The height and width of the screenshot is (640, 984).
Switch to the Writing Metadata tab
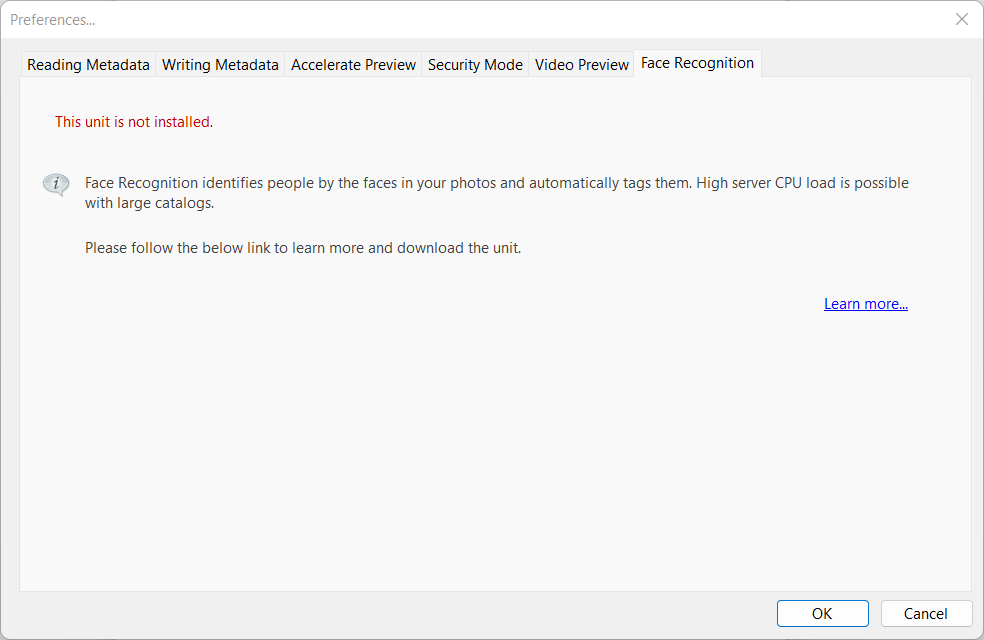[220, 65]
